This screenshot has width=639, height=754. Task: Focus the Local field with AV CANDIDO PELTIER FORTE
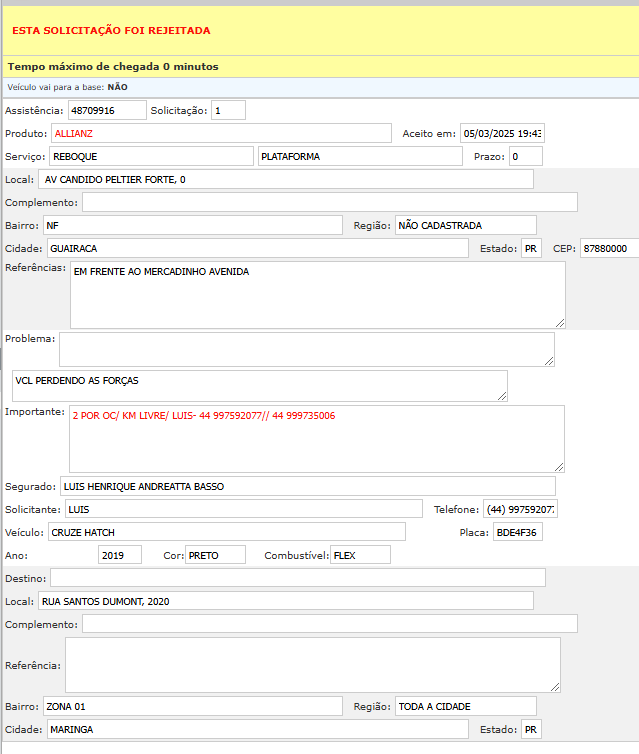(x=286, y=179)
